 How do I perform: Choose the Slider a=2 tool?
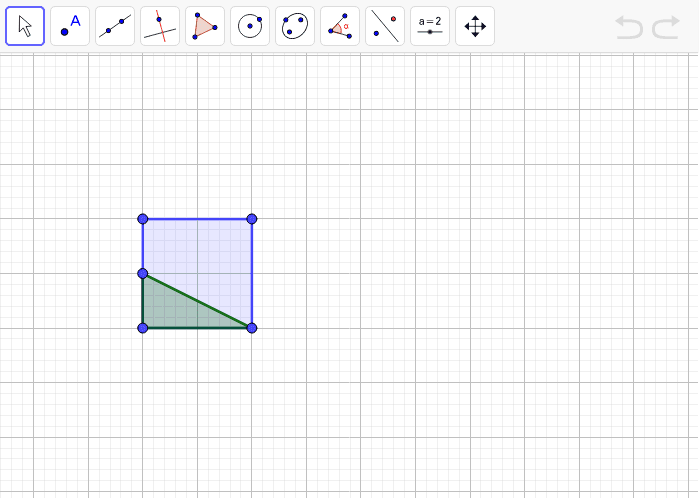430,26
